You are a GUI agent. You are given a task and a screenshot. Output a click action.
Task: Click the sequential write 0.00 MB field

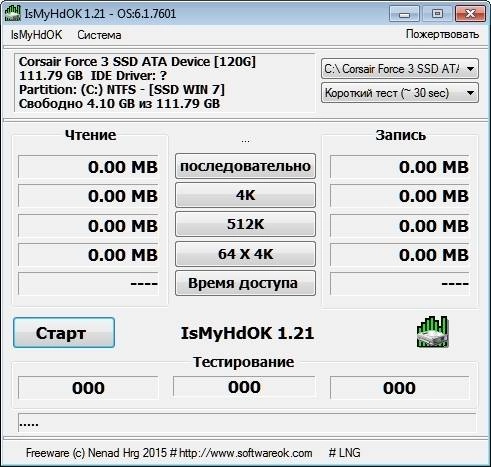click(400, 167)
